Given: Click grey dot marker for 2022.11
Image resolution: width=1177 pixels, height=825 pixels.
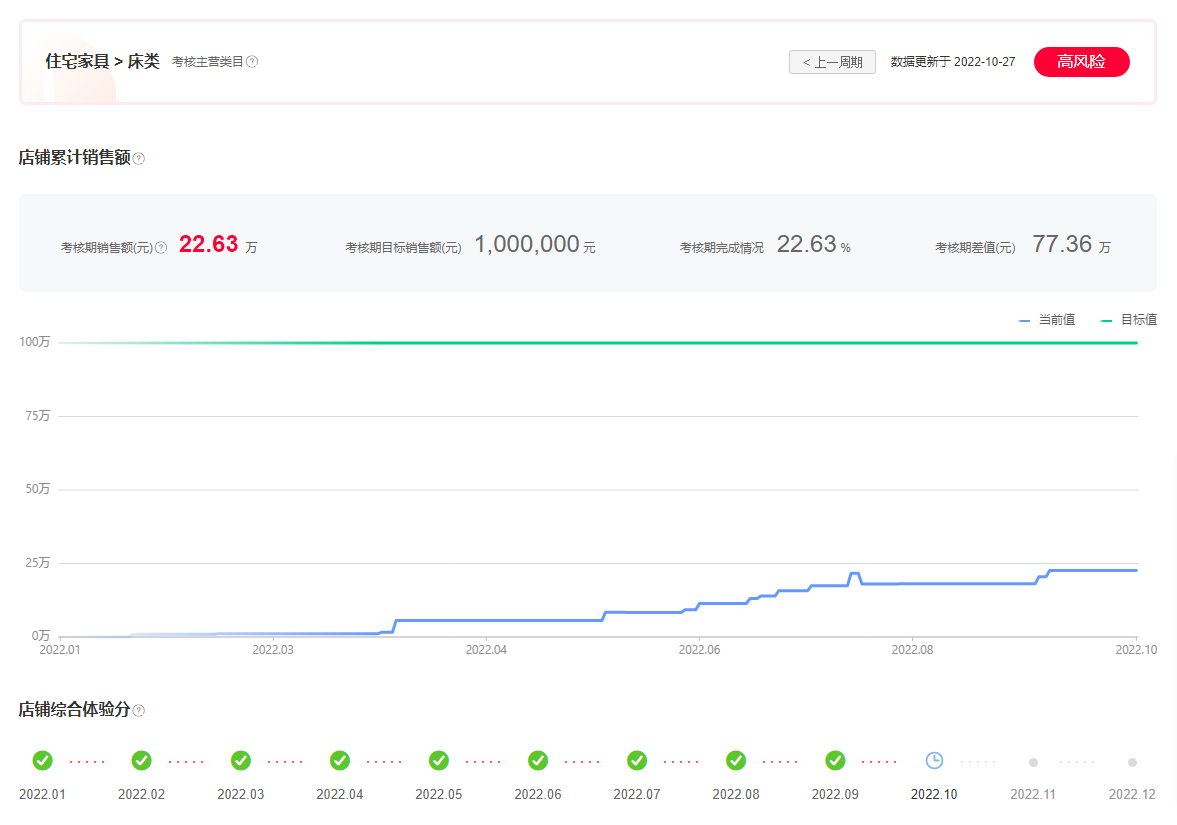Looking at the screenshot, I should tap(1033, 762).
